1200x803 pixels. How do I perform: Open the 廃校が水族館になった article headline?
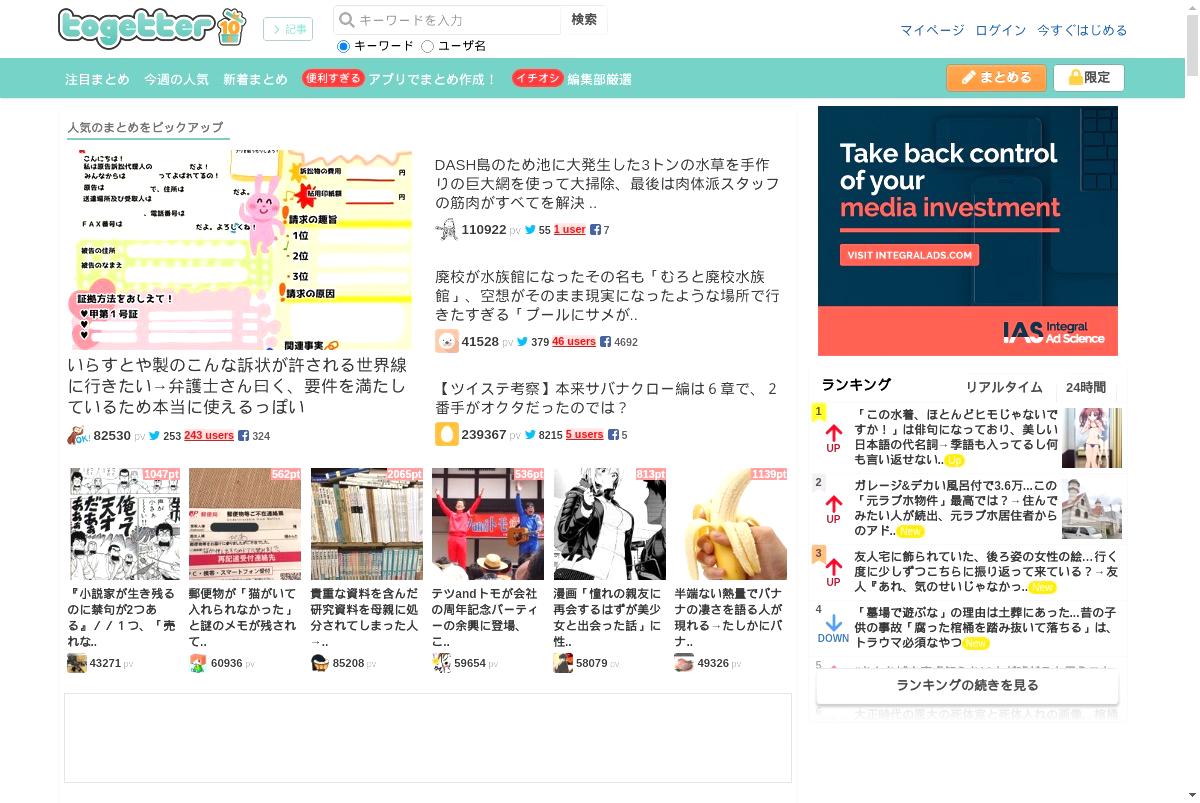click(606, 296)
